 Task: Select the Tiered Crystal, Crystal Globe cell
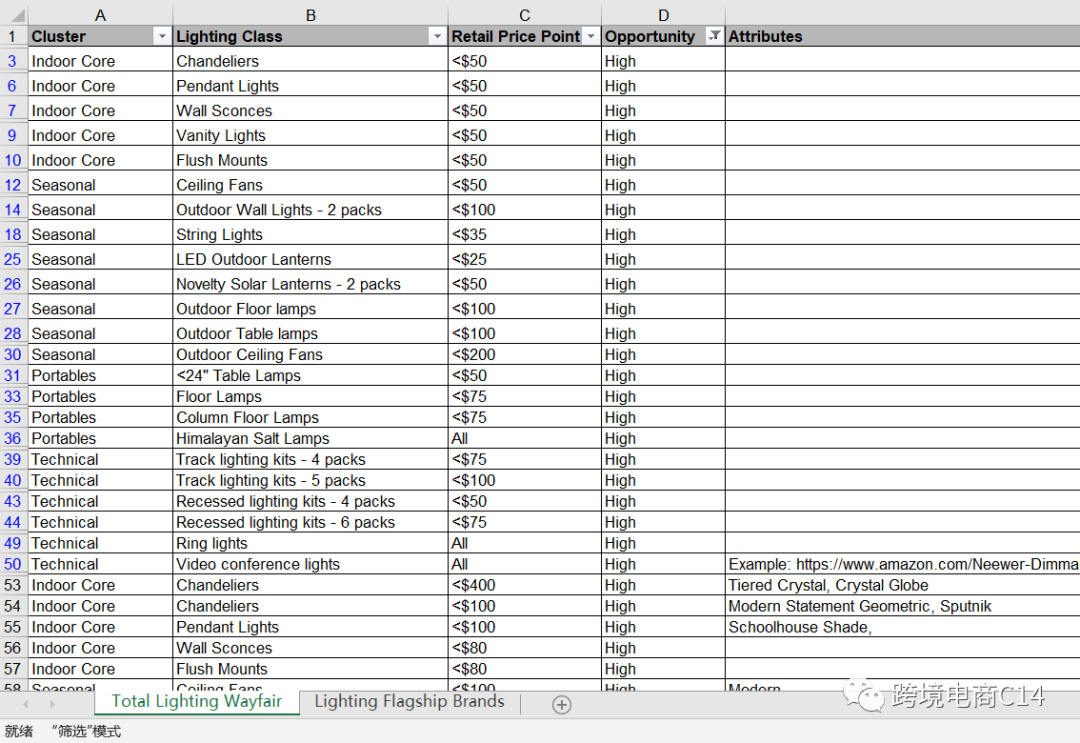(x=900, y=586)
